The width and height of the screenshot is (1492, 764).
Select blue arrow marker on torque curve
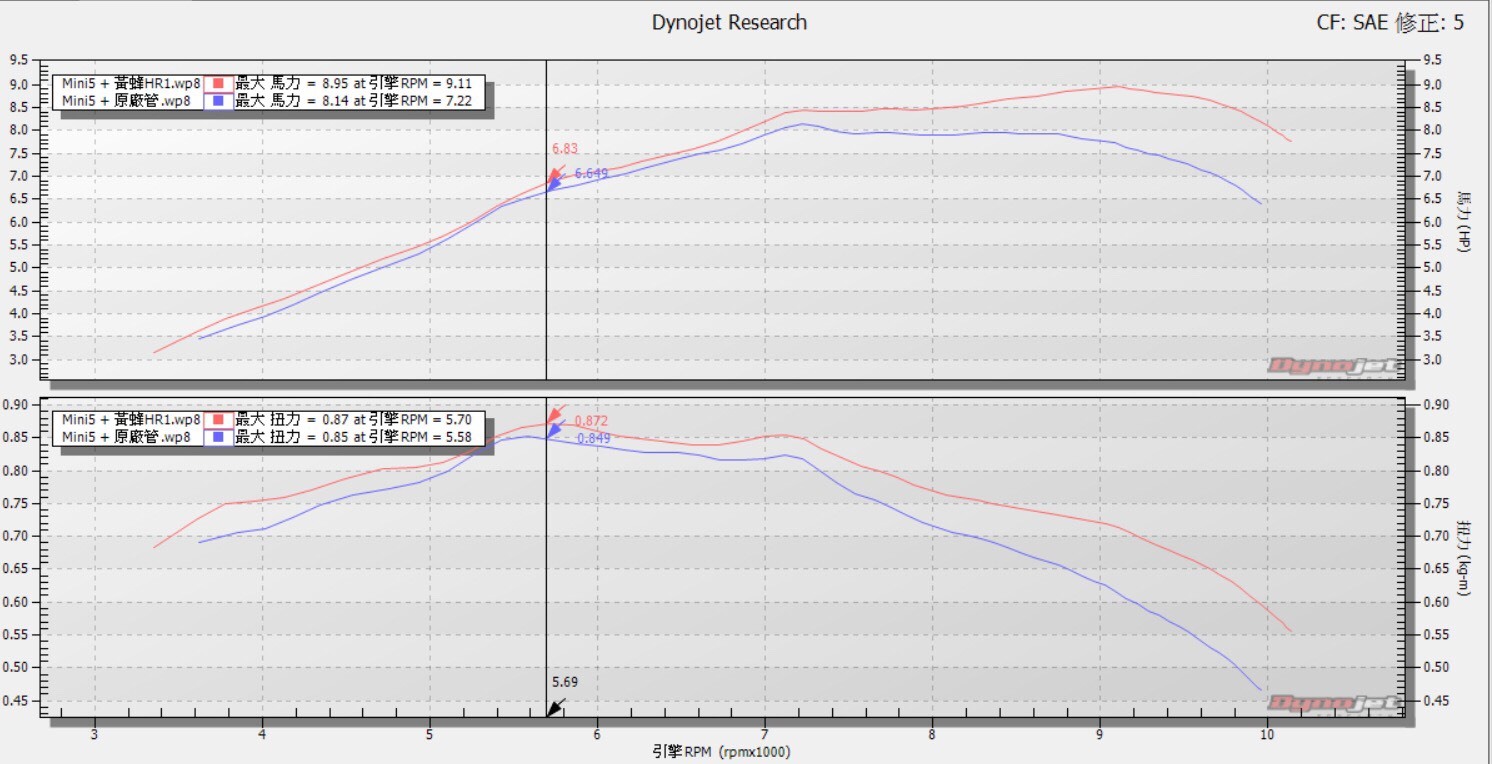[x=554, y=430]
